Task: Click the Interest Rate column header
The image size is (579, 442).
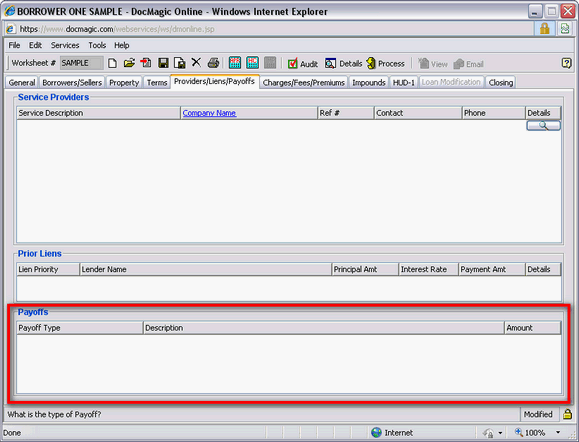Action: click(x=429, y=270)
